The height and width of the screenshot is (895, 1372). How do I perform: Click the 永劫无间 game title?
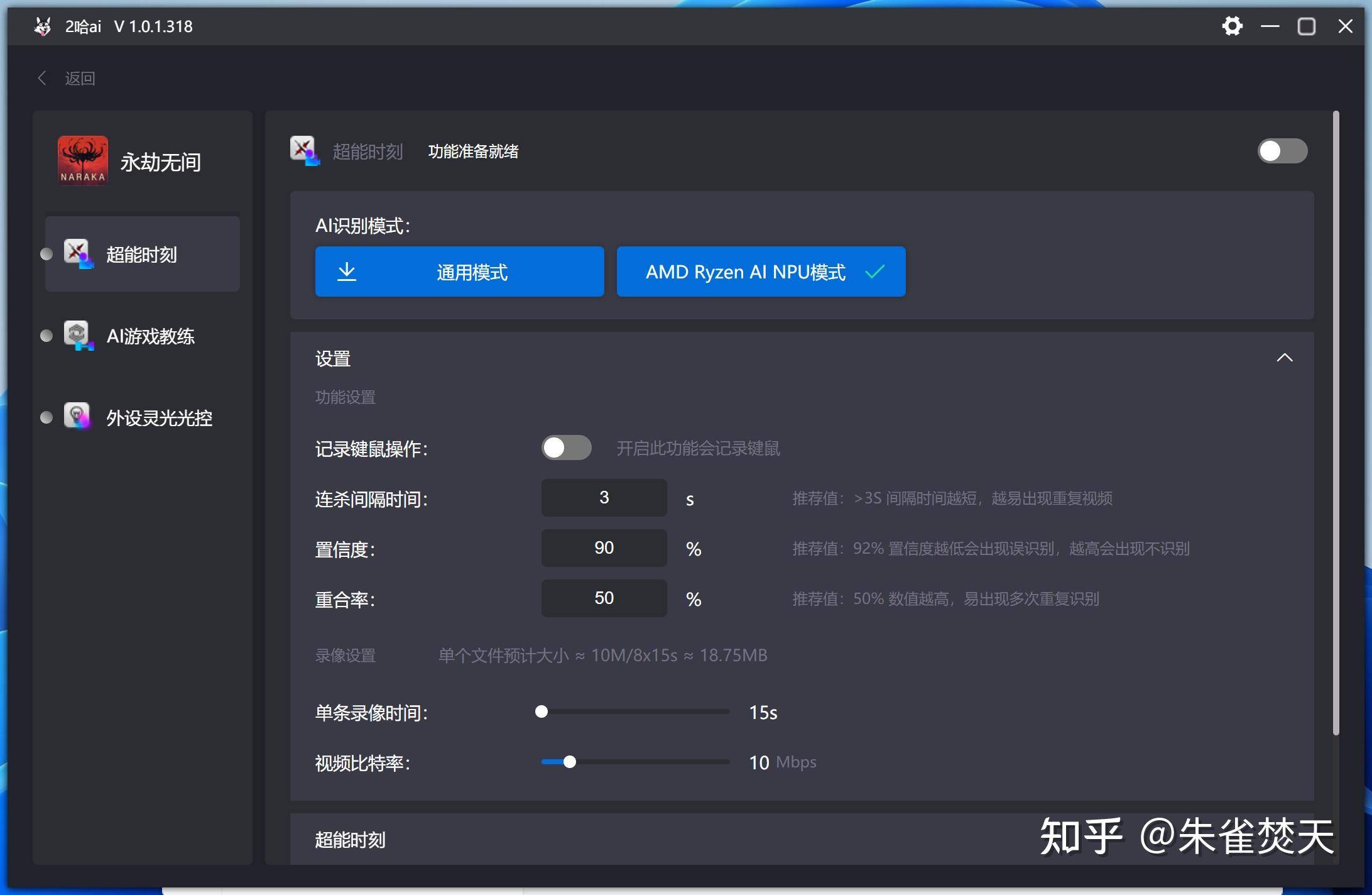click(161, 162)
